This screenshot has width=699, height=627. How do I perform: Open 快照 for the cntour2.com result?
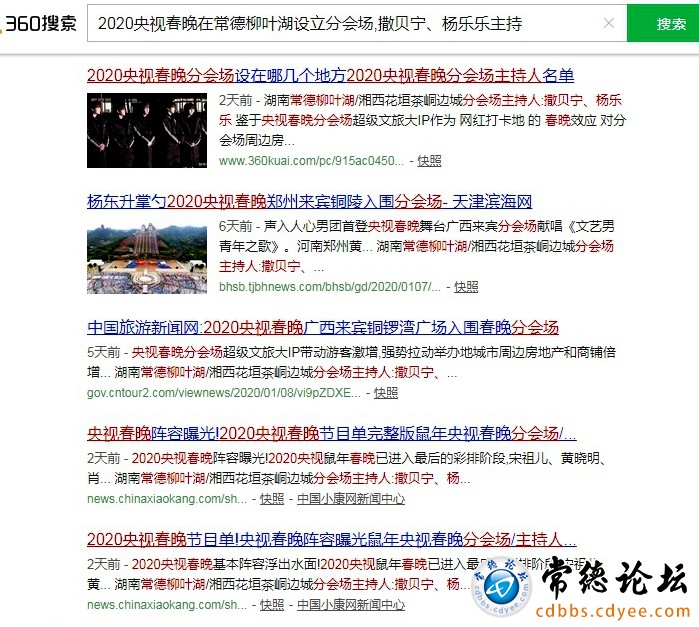click(x=386, y=393)
